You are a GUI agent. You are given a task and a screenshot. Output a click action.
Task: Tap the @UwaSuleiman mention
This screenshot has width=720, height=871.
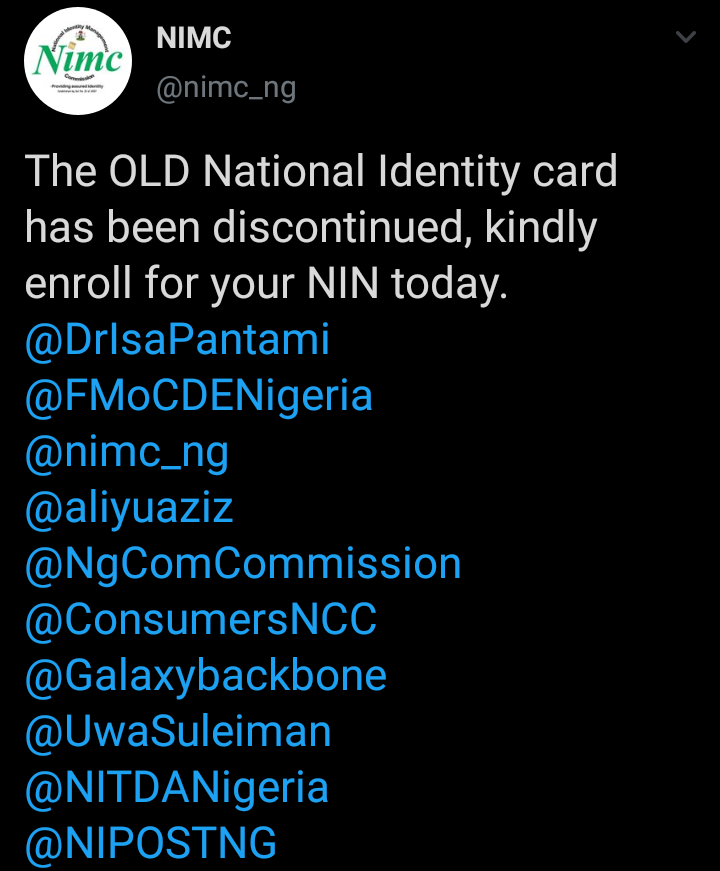tap(178, 732)
